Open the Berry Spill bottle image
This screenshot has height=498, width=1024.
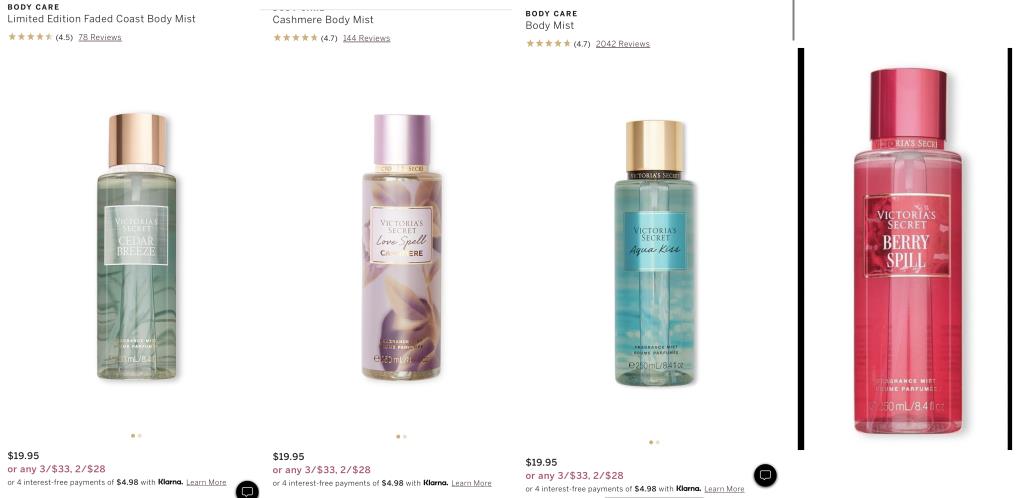point(908,251)
